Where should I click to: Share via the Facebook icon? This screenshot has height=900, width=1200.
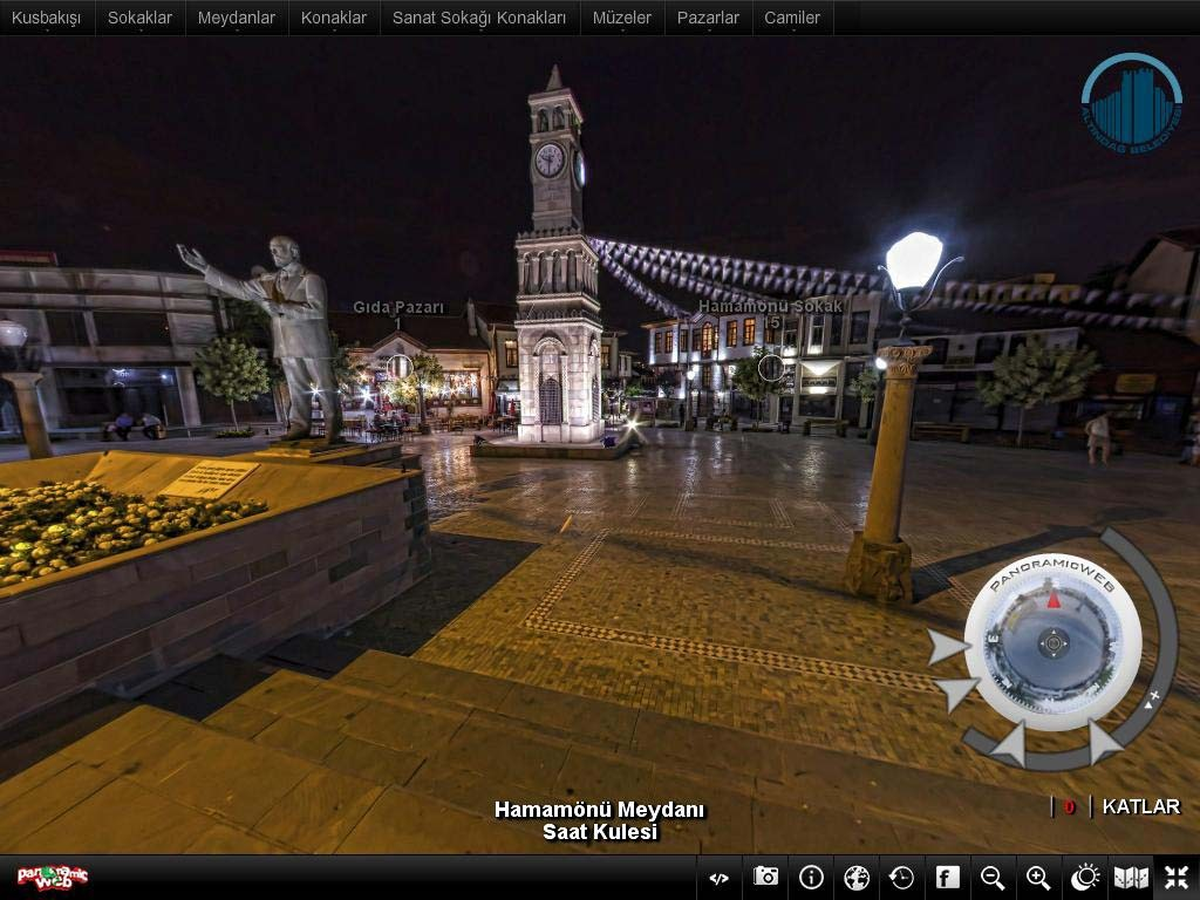(947, 878)
